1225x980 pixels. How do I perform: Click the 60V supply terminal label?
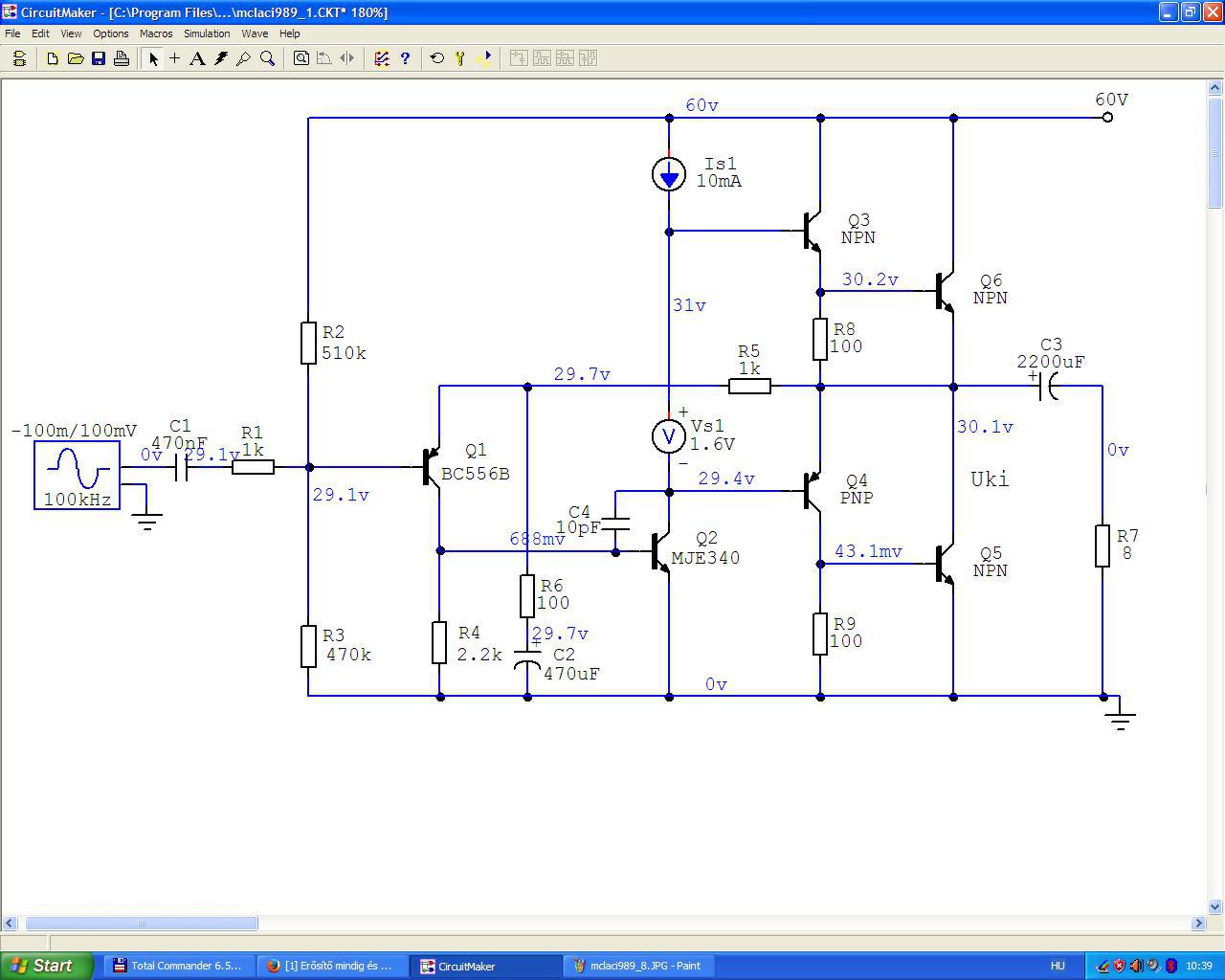click(x=1111, y=100)
